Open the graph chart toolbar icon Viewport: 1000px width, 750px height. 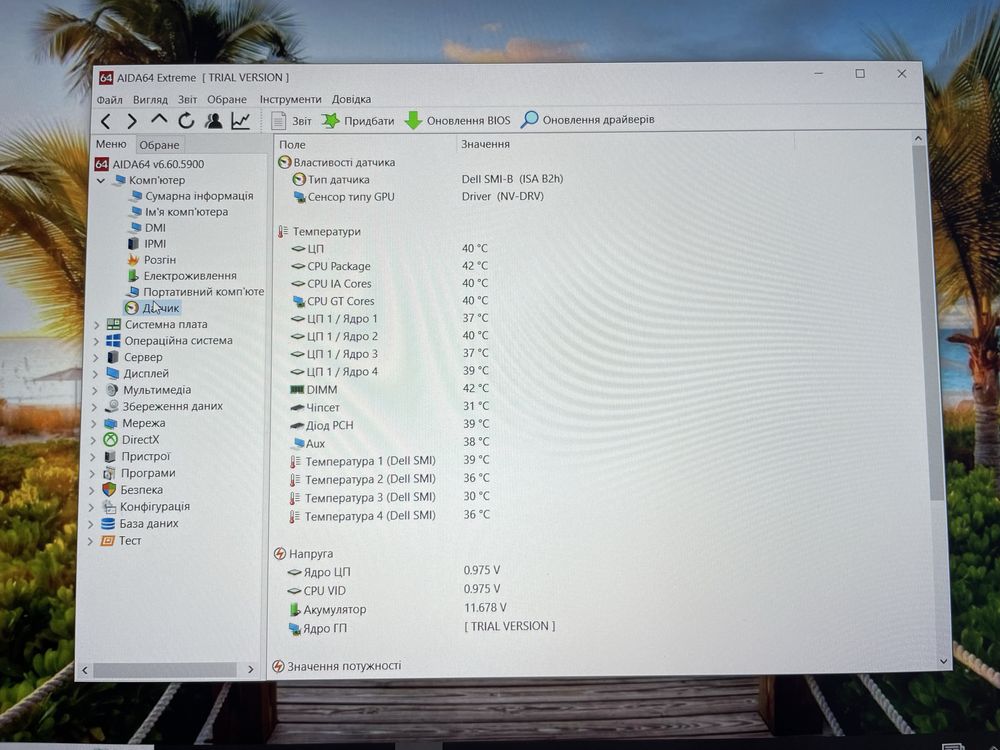point(240,121)
